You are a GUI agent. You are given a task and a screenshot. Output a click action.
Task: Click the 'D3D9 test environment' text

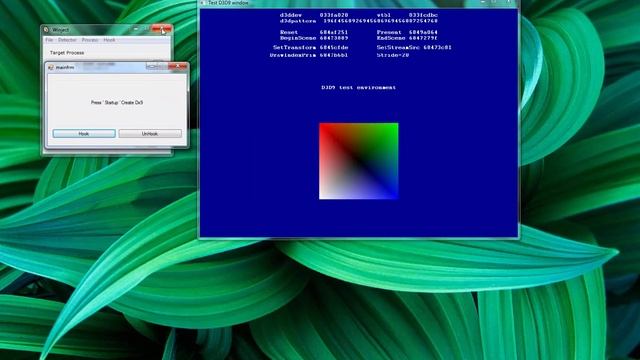pos(358,87)
